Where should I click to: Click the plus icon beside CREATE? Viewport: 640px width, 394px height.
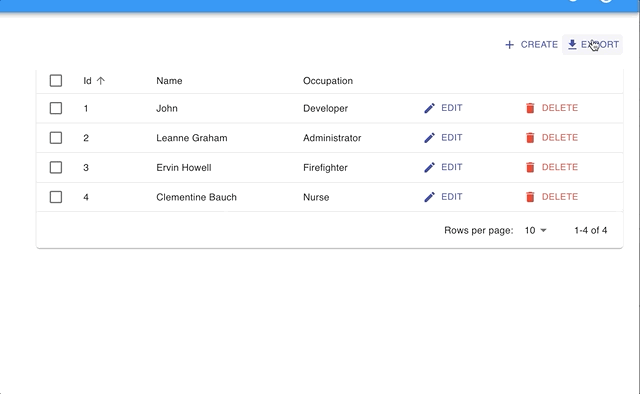[509, 45]
